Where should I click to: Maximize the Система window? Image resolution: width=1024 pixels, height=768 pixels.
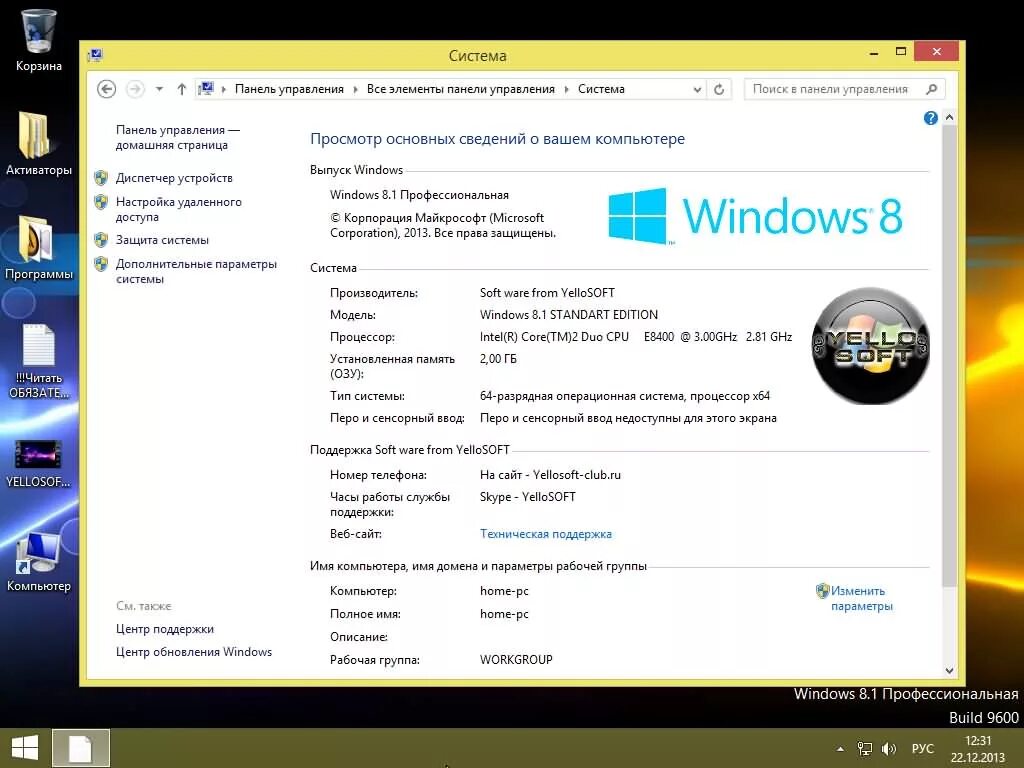[901, 52]
